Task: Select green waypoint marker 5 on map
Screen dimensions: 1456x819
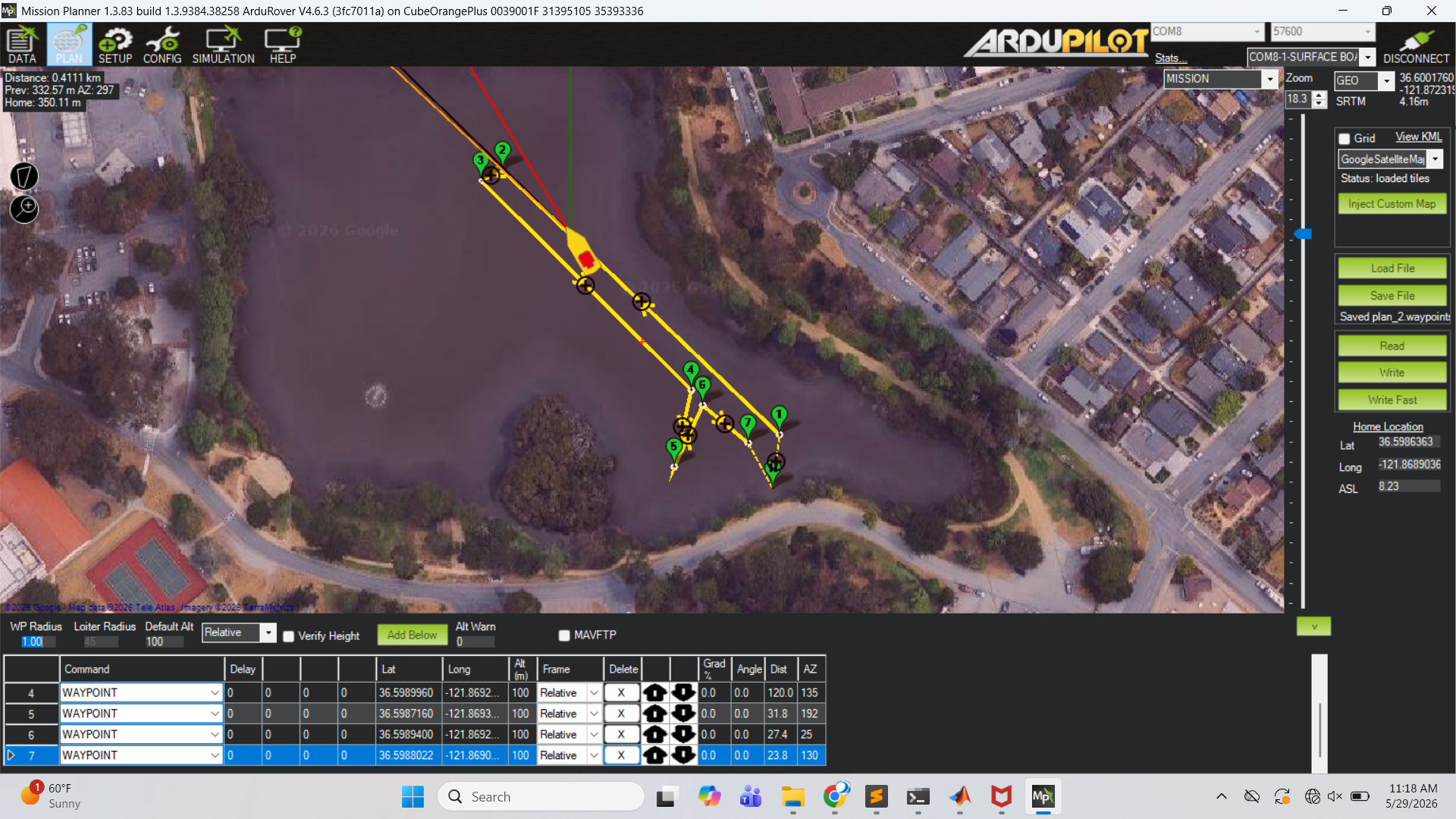Action: coord(673,449)
